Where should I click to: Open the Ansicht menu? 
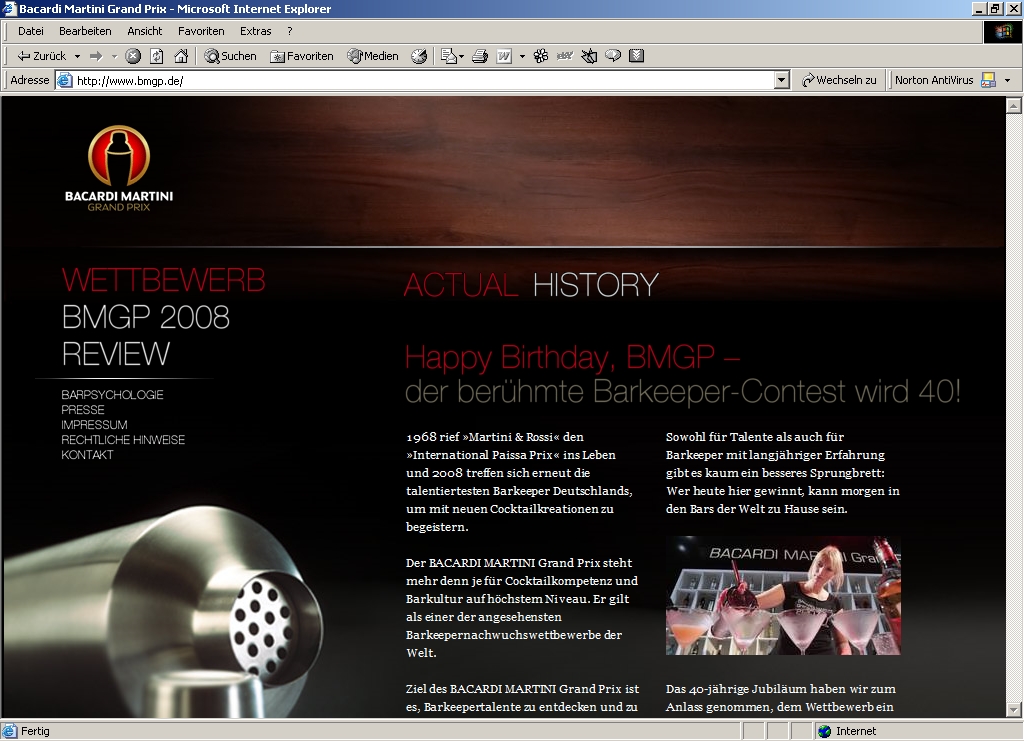(x=144, y=31)
